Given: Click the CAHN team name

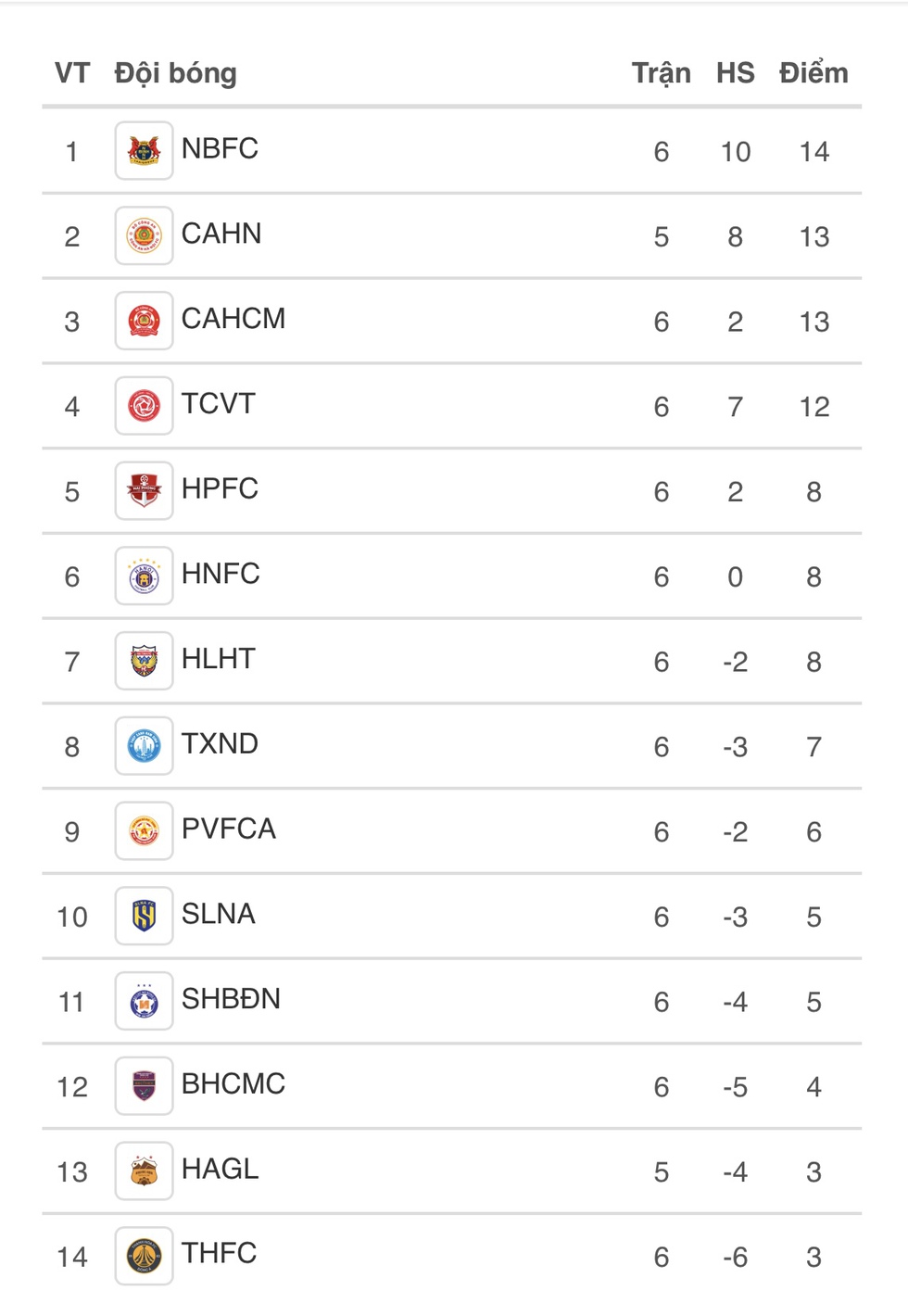Looking at the screenshot, I should pyautogui.click(x=221, y=234).
